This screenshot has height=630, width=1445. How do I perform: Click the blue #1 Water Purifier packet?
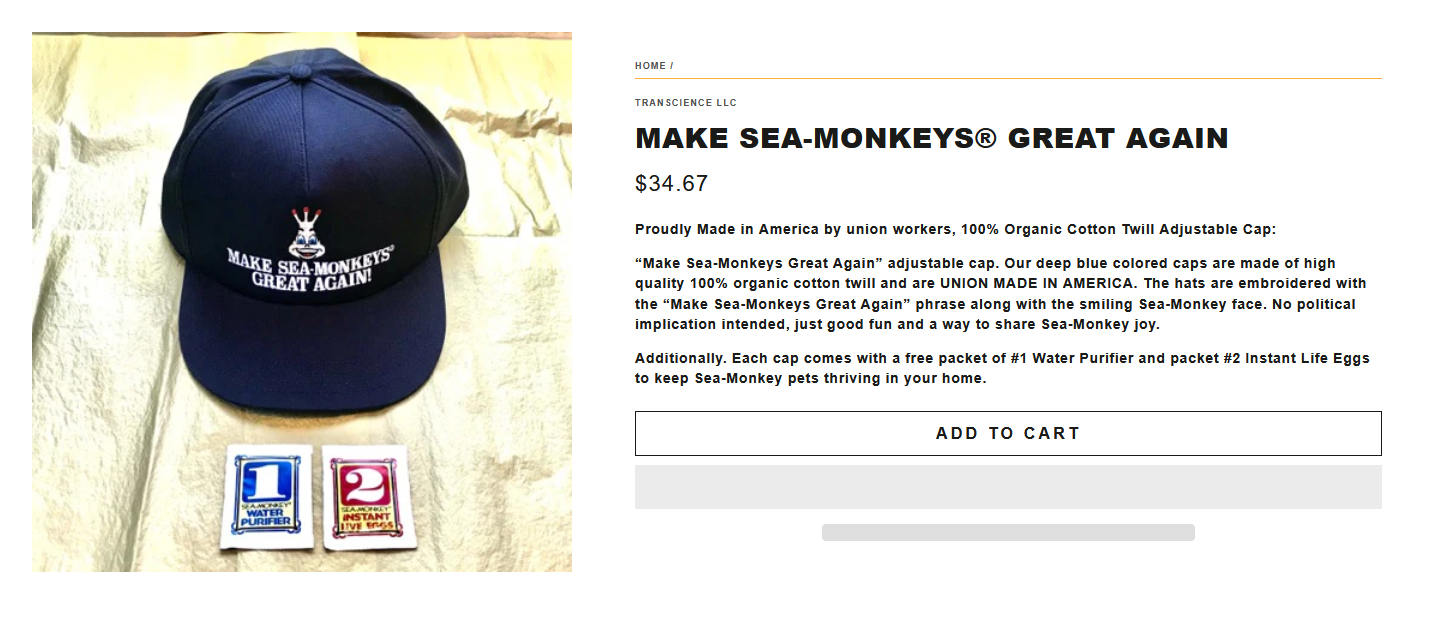tap(267, 496)
